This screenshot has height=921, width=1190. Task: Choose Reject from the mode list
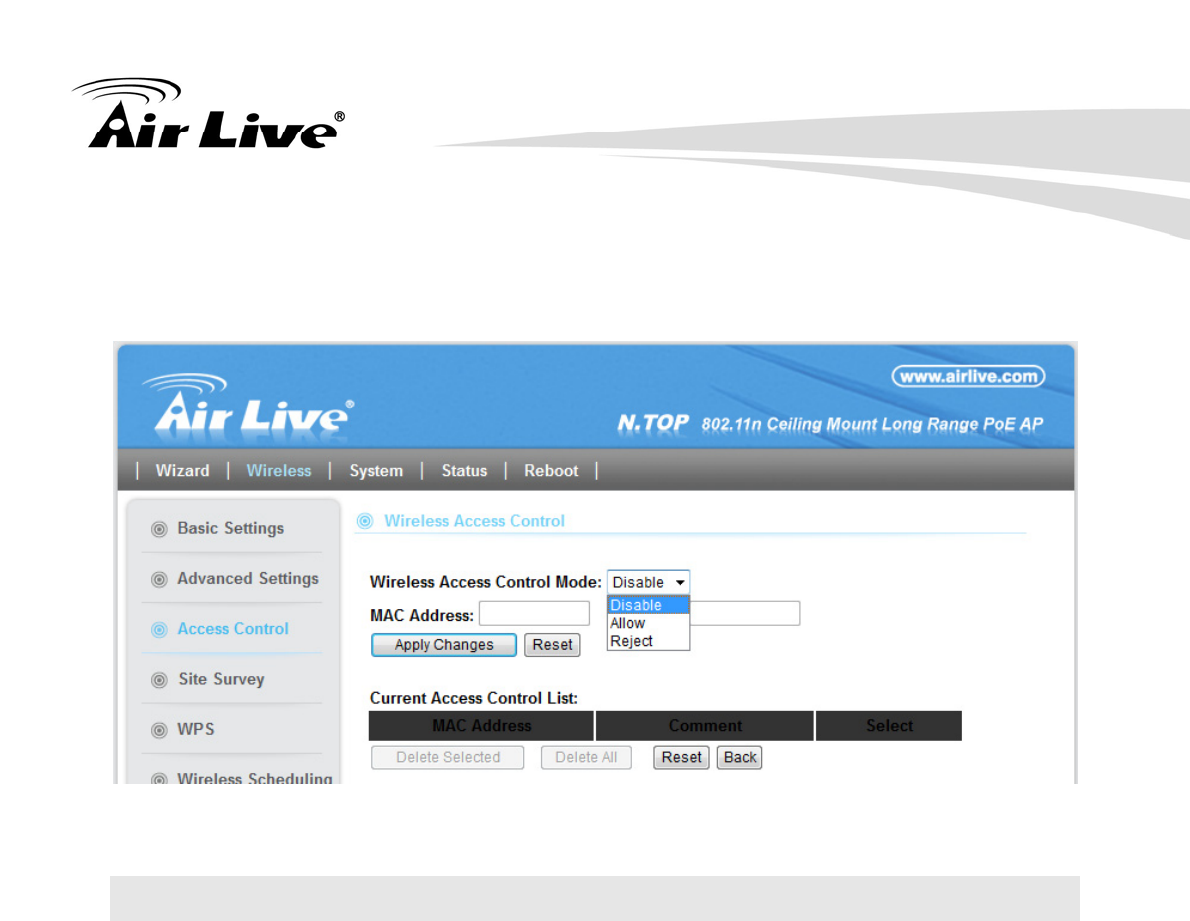(x=648, y=641)
